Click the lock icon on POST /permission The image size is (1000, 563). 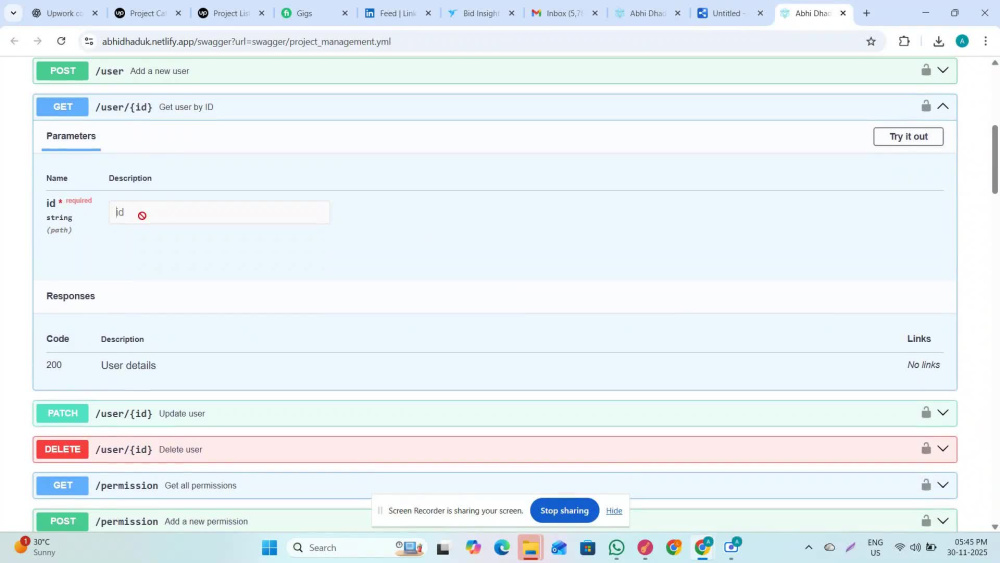[925, 520]
